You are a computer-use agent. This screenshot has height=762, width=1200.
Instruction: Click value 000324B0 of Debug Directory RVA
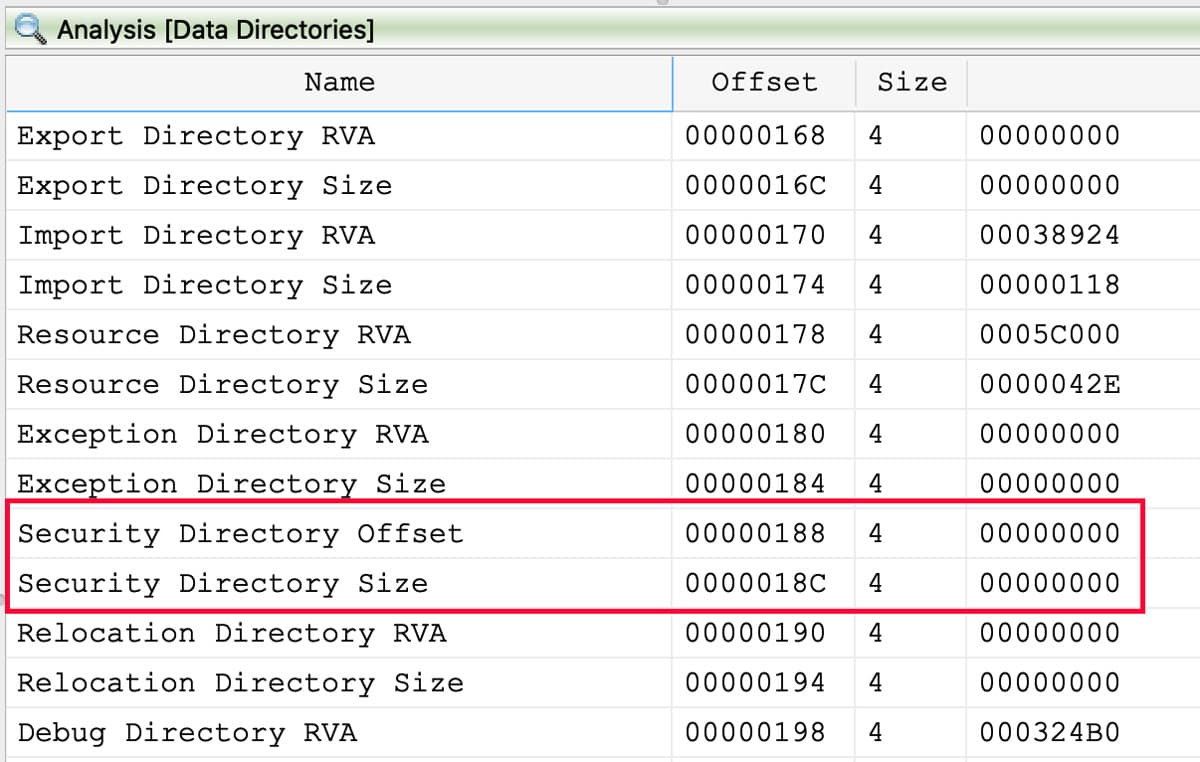click(1050, 733)
